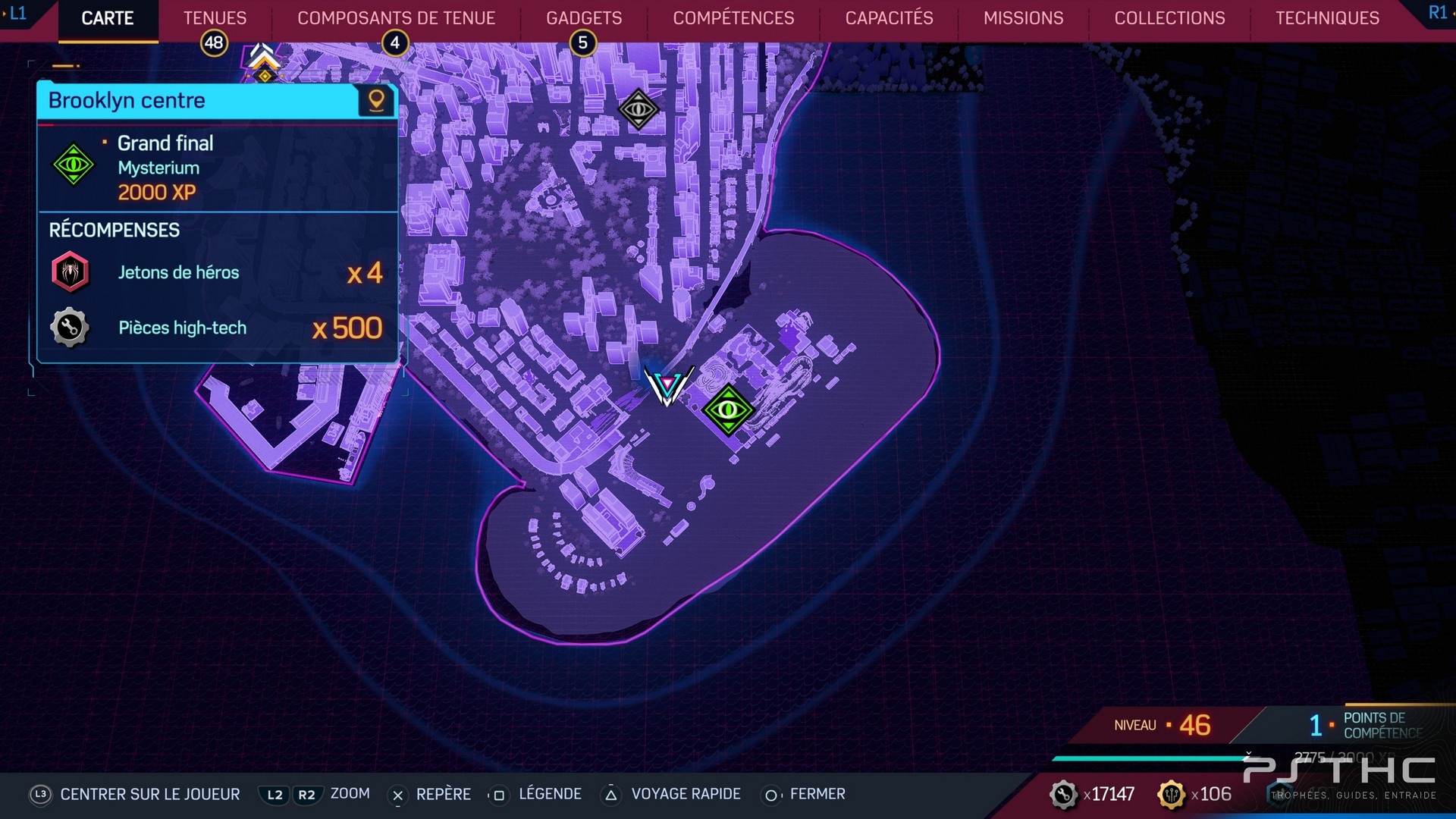The height and width of the screenshot is (819, 1456).
Task: Click the Grand final mission name
Action: click(165, 143)
